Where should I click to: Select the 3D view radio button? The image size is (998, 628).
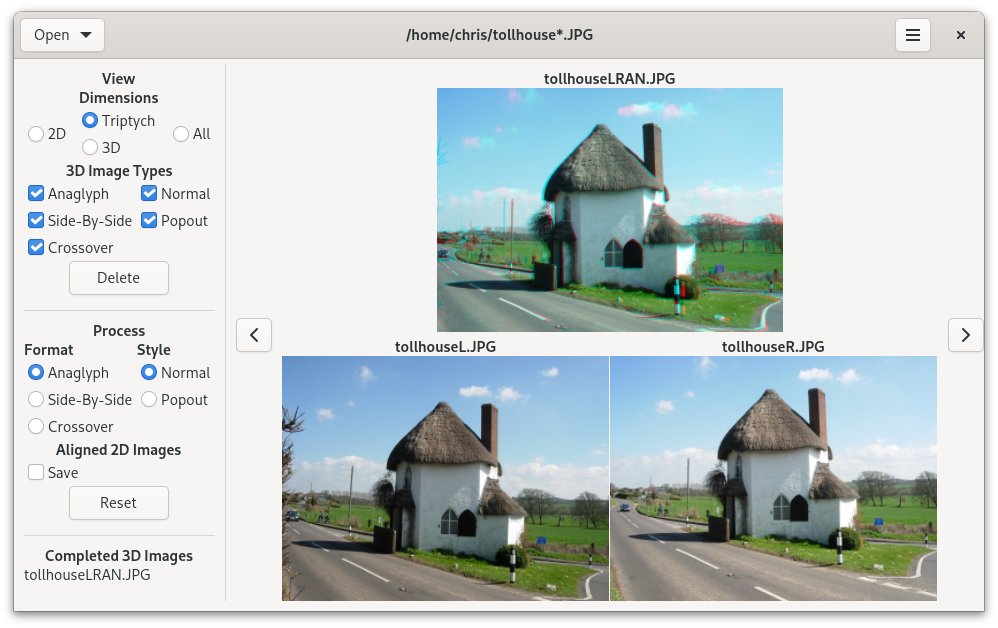point(90,148)
